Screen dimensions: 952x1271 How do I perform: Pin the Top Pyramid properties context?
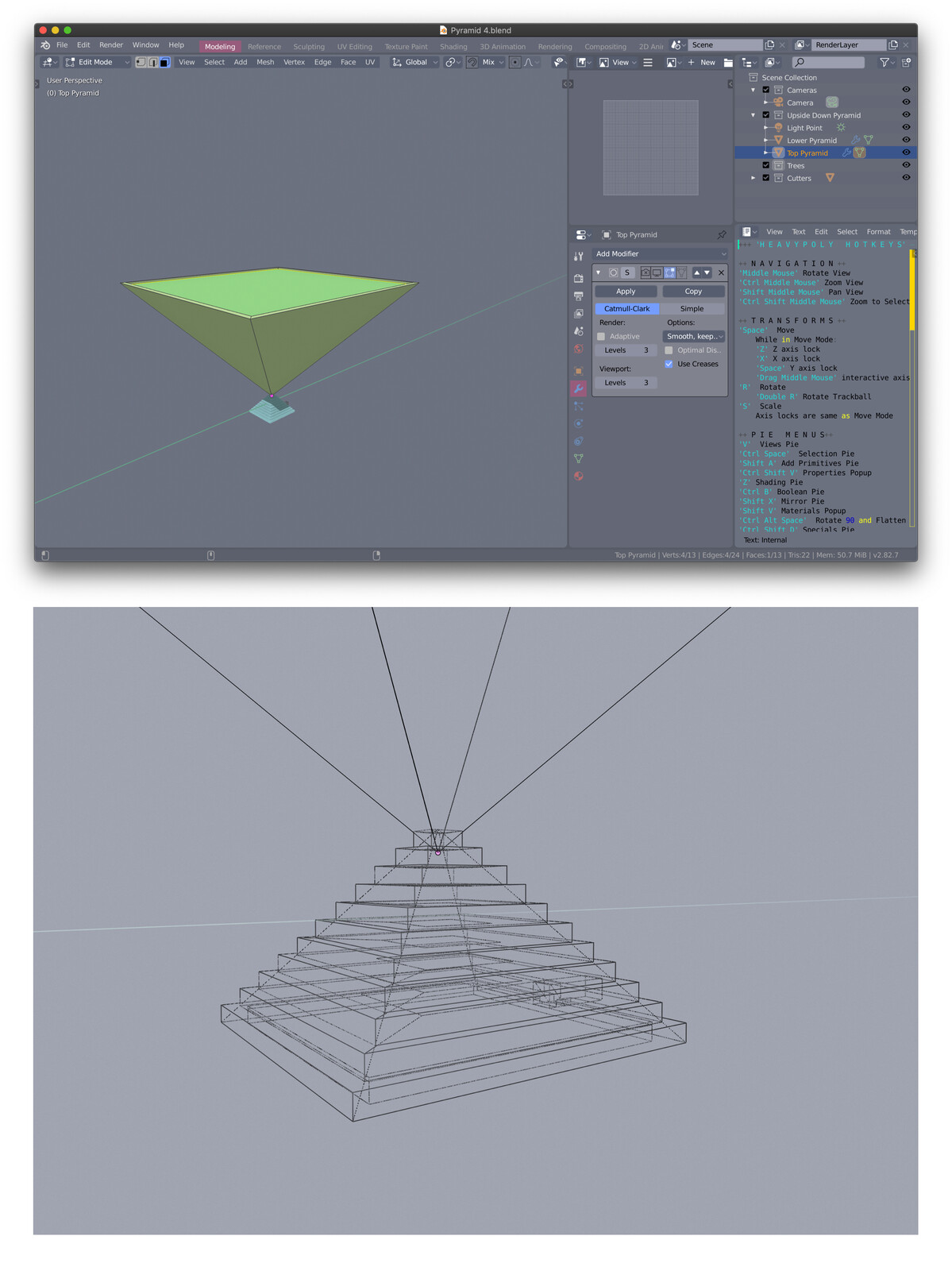point(722,235)
